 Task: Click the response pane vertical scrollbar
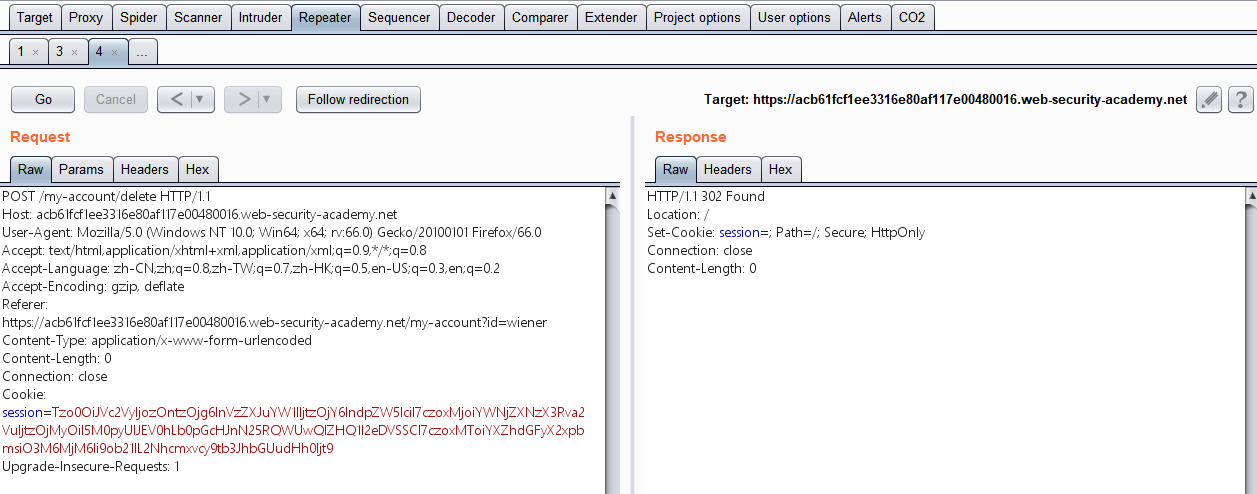(x=1249, y=340)
